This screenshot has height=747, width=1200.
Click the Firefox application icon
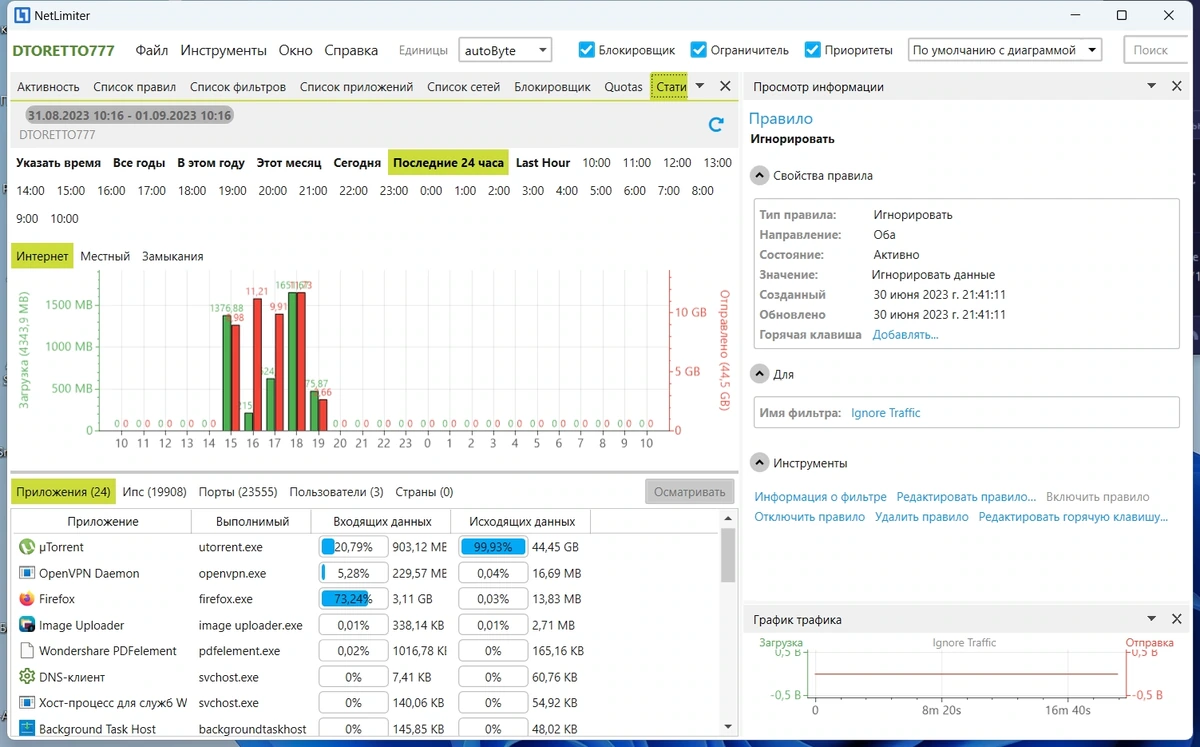click(27, 599)
